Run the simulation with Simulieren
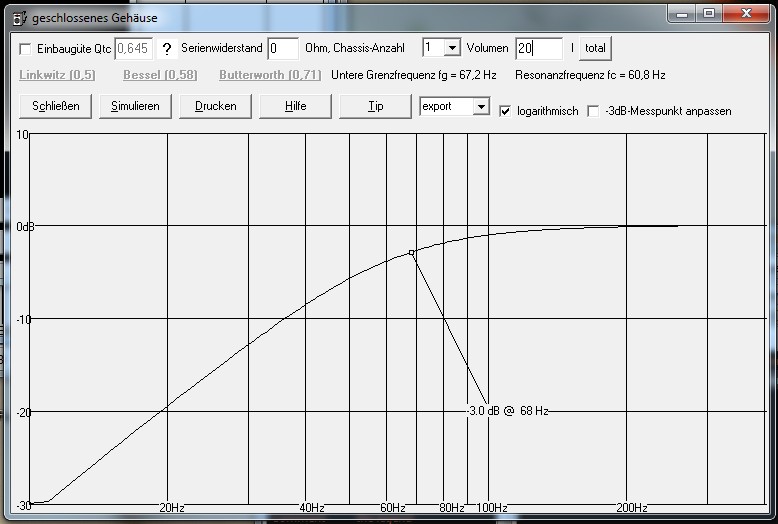The height and width of the screenshot is (524, 778). tap(135, 106)
